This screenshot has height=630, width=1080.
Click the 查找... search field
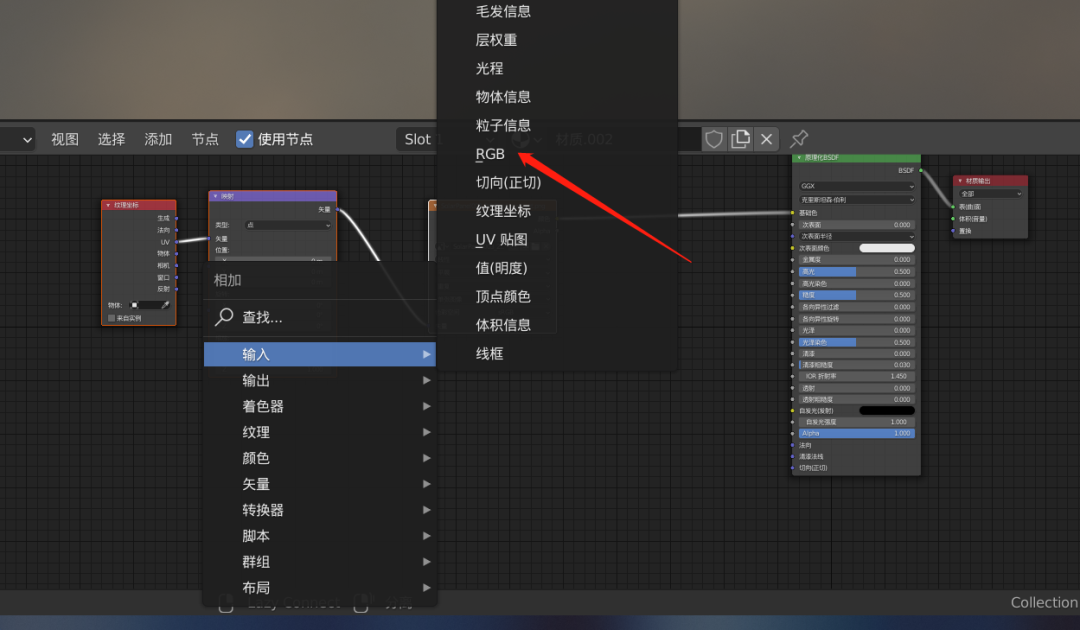click(x=320, y=317)
